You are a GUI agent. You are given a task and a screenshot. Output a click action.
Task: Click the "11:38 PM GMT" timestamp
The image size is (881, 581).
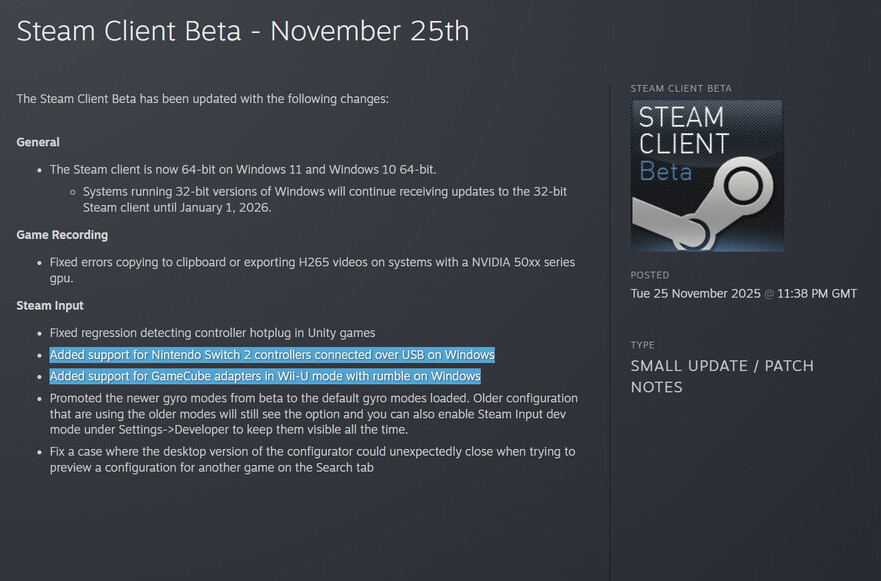coord(817,293)
